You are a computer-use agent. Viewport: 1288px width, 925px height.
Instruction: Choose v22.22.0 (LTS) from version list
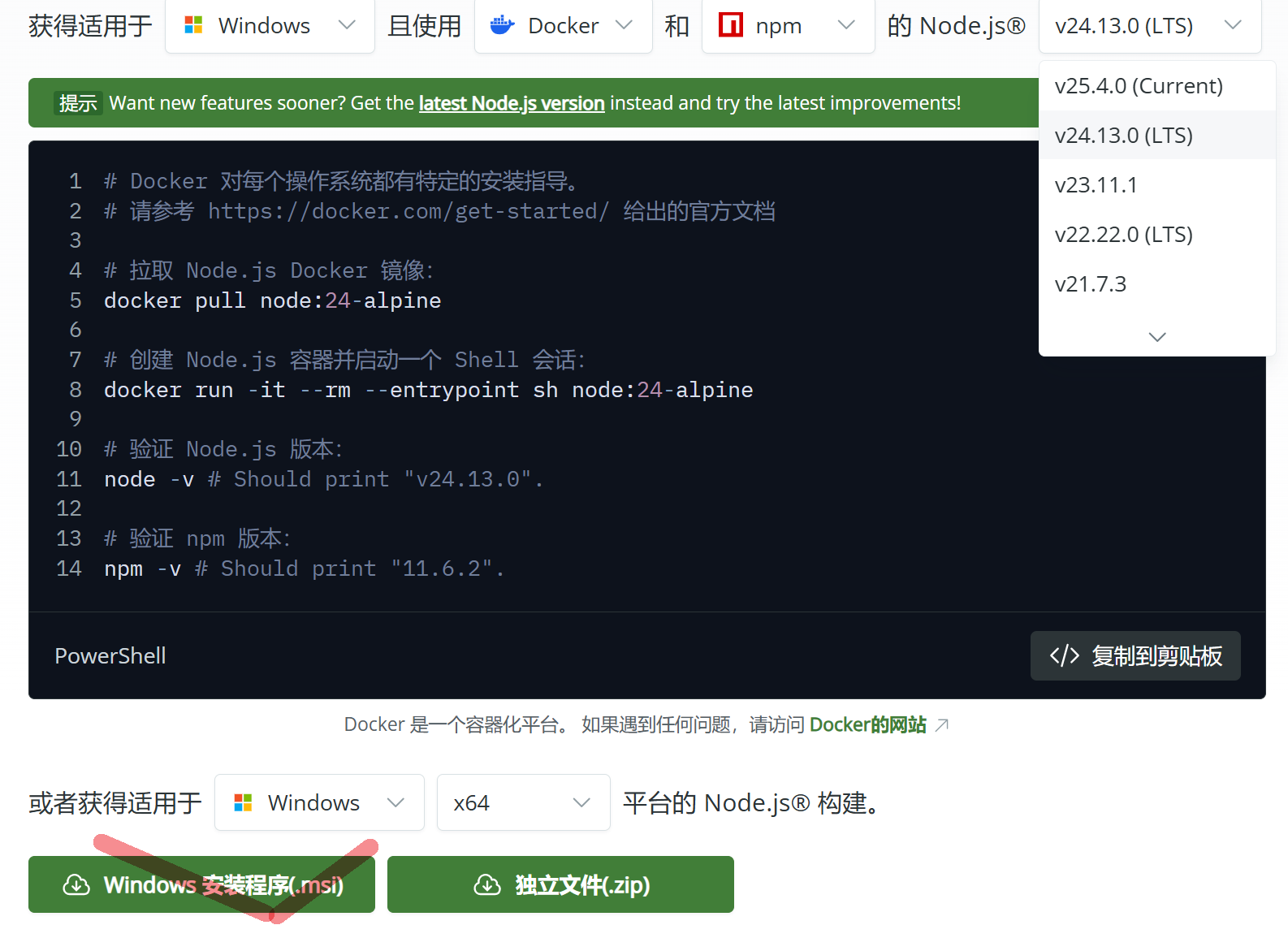pos(1157,235)
